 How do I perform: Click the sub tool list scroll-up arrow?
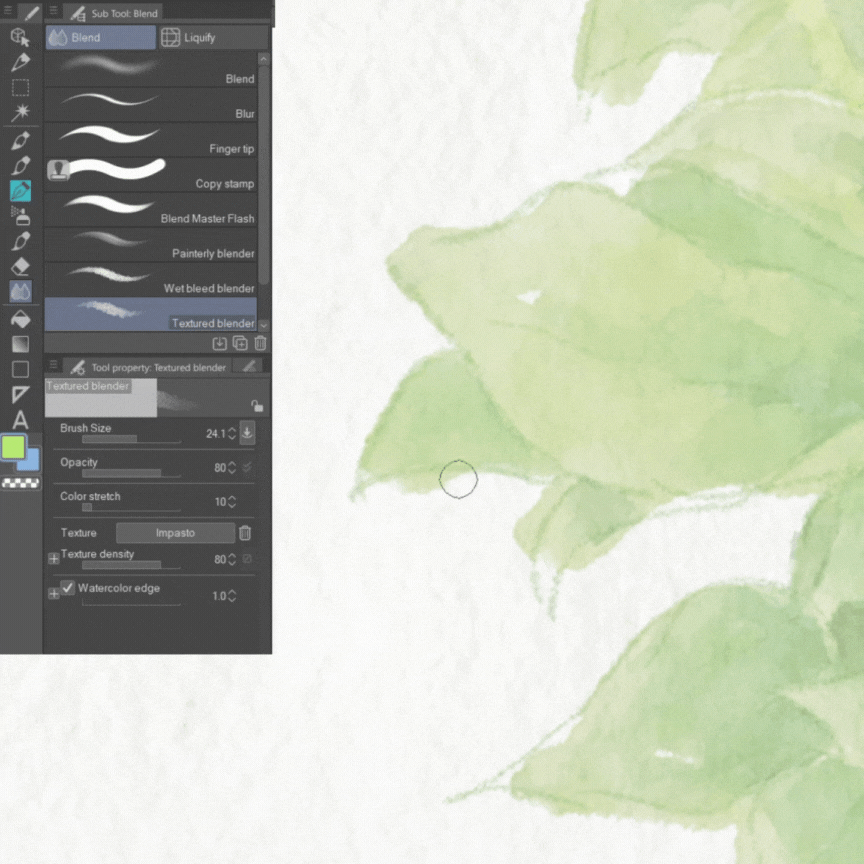pyautogui.click(x=263, y=59)
